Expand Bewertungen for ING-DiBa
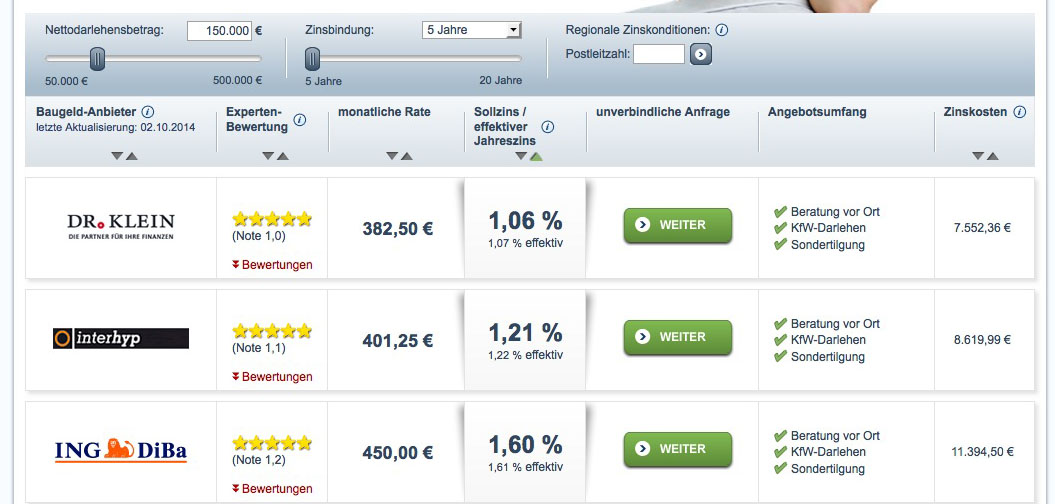The image size is (1055, 504). pos(272,489)
